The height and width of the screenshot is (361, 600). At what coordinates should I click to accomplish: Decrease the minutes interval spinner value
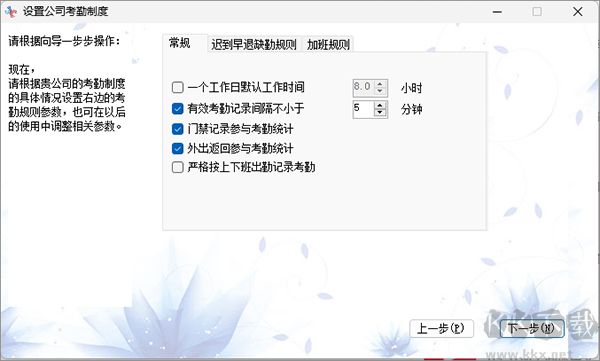click(x=380, y=113)
